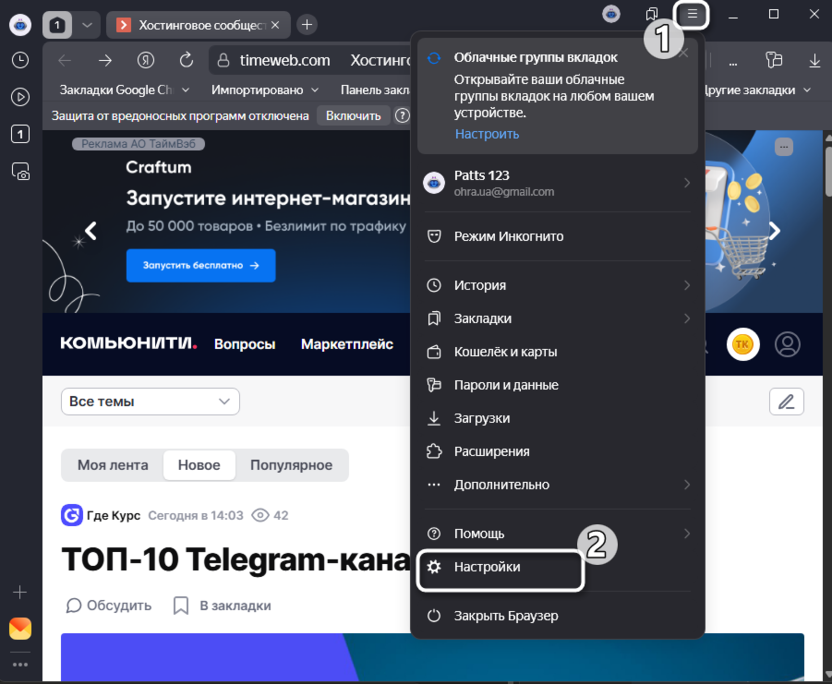
Task: Open the История submenu
Action: [557, 285]
